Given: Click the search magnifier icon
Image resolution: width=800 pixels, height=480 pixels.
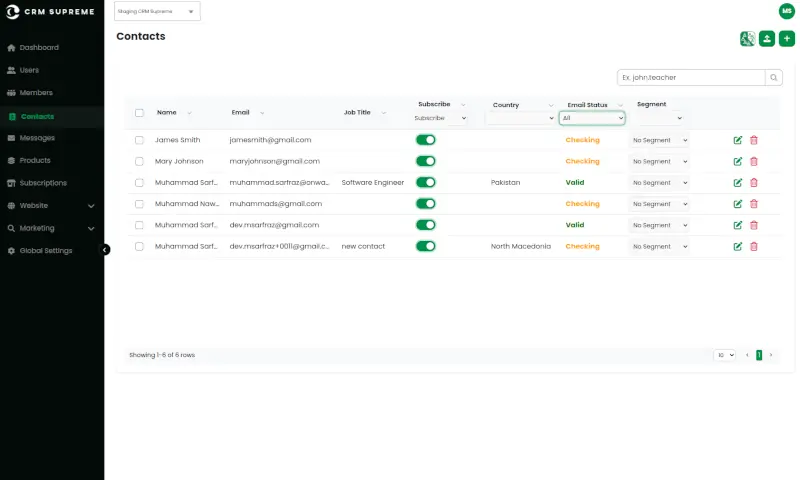Looking at the screenshot, I should pyautogui.click(x=773, y=78).
